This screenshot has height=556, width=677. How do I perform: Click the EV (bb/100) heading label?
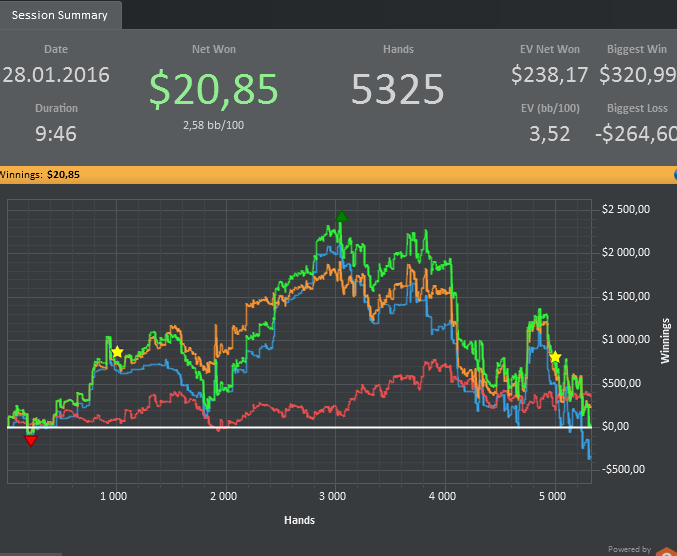[550, 108]
